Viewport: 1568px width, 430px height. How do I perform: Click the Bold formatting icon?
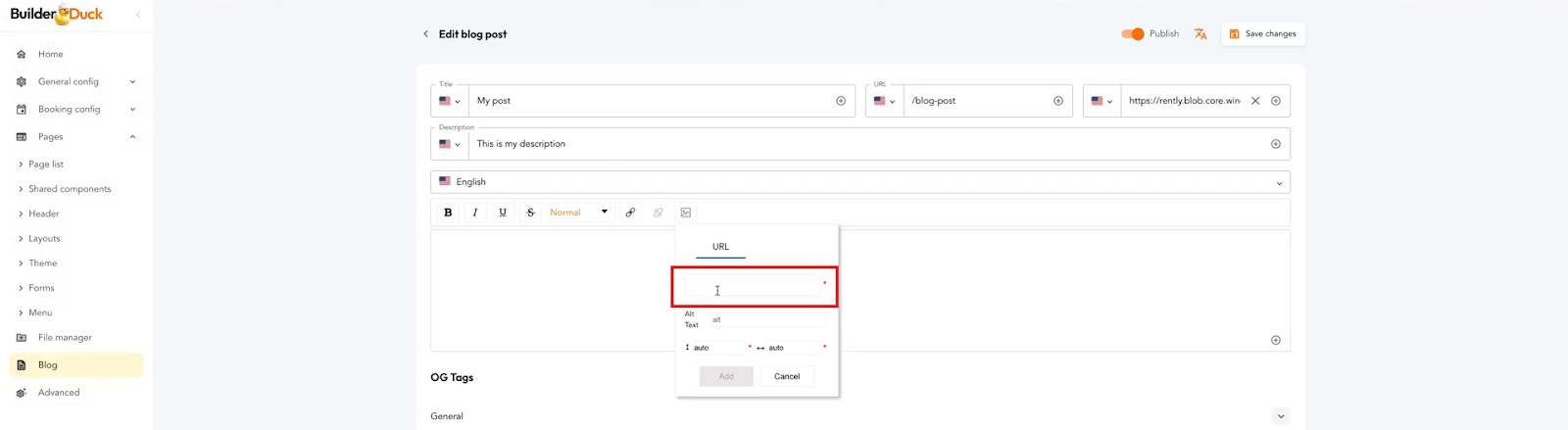click(x=448, y=213)
